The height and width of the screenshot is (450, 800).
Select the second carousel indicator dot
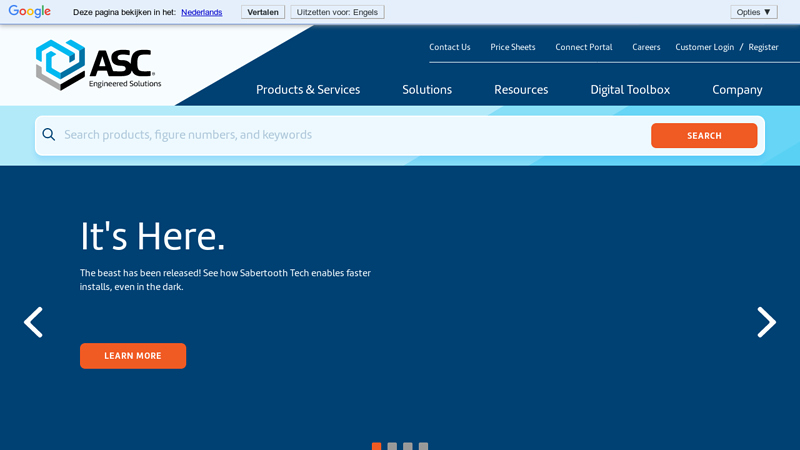point(392,446)
